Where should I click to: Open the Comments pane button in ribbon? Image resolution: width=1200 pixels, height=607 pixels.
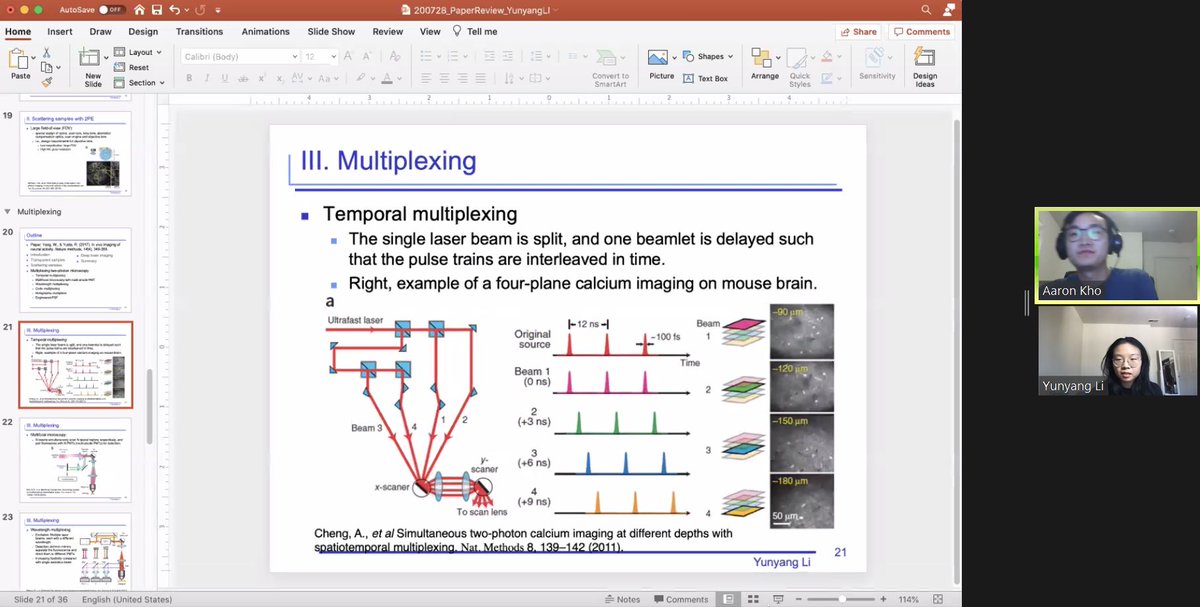pos(922,31)
